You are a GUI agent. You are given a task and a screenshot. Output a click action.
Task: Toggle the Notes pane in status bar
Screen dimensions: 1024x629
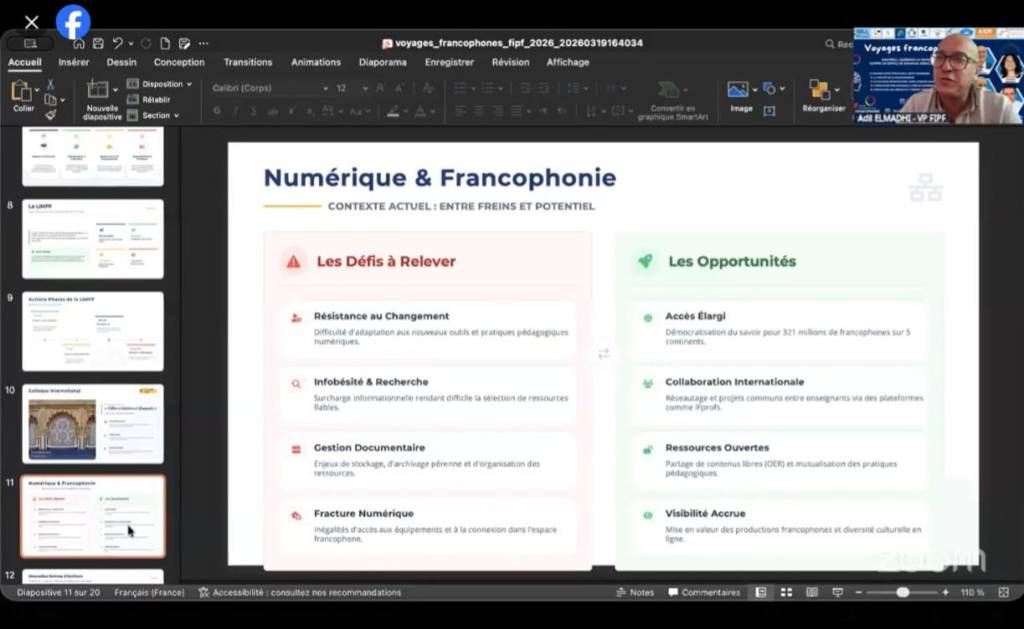coord(634,592)
